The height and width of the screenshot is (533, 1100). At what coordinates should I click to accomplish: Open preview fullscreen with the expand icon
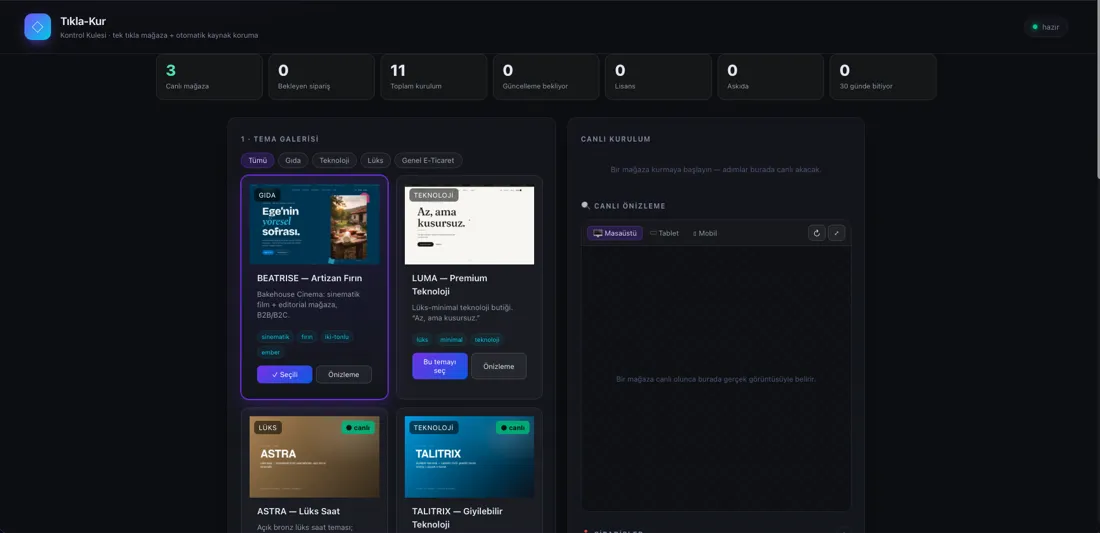(x=836, y=233)
